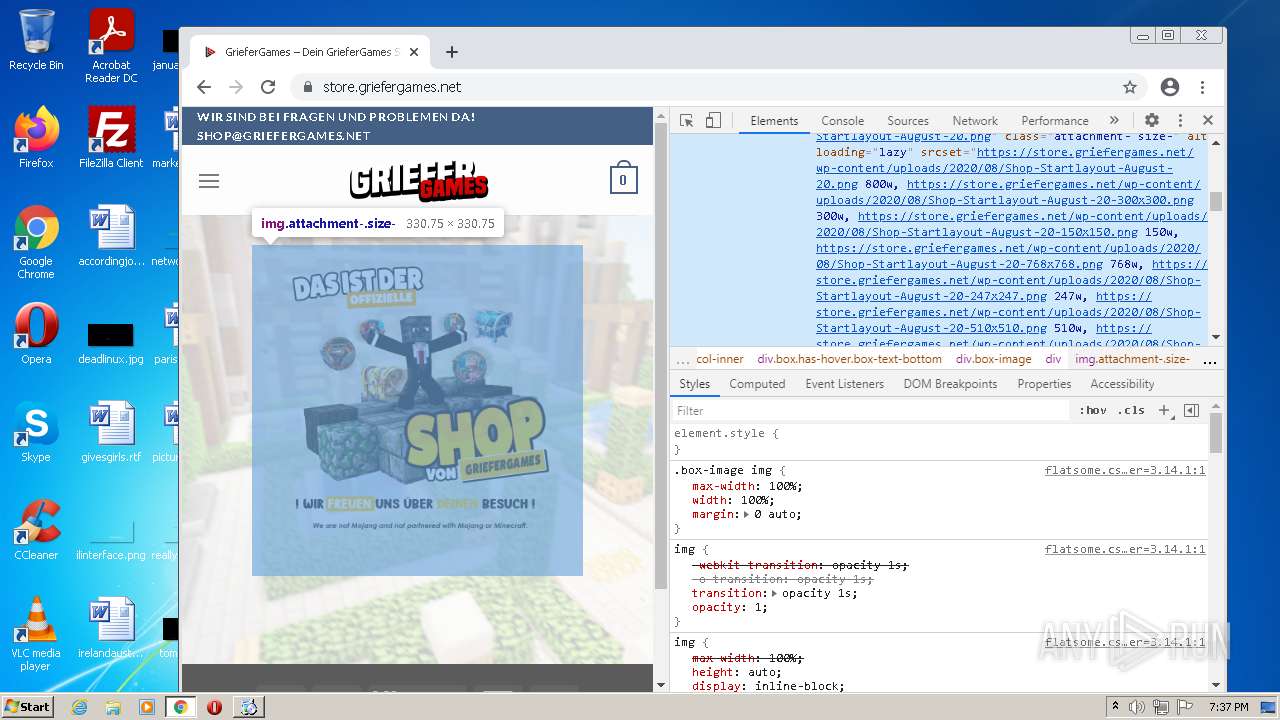The width and height of the screenshot is (1280, 720).
Task: Open Chrome three-dot main menu
Action: click(x=1203, y=87)
